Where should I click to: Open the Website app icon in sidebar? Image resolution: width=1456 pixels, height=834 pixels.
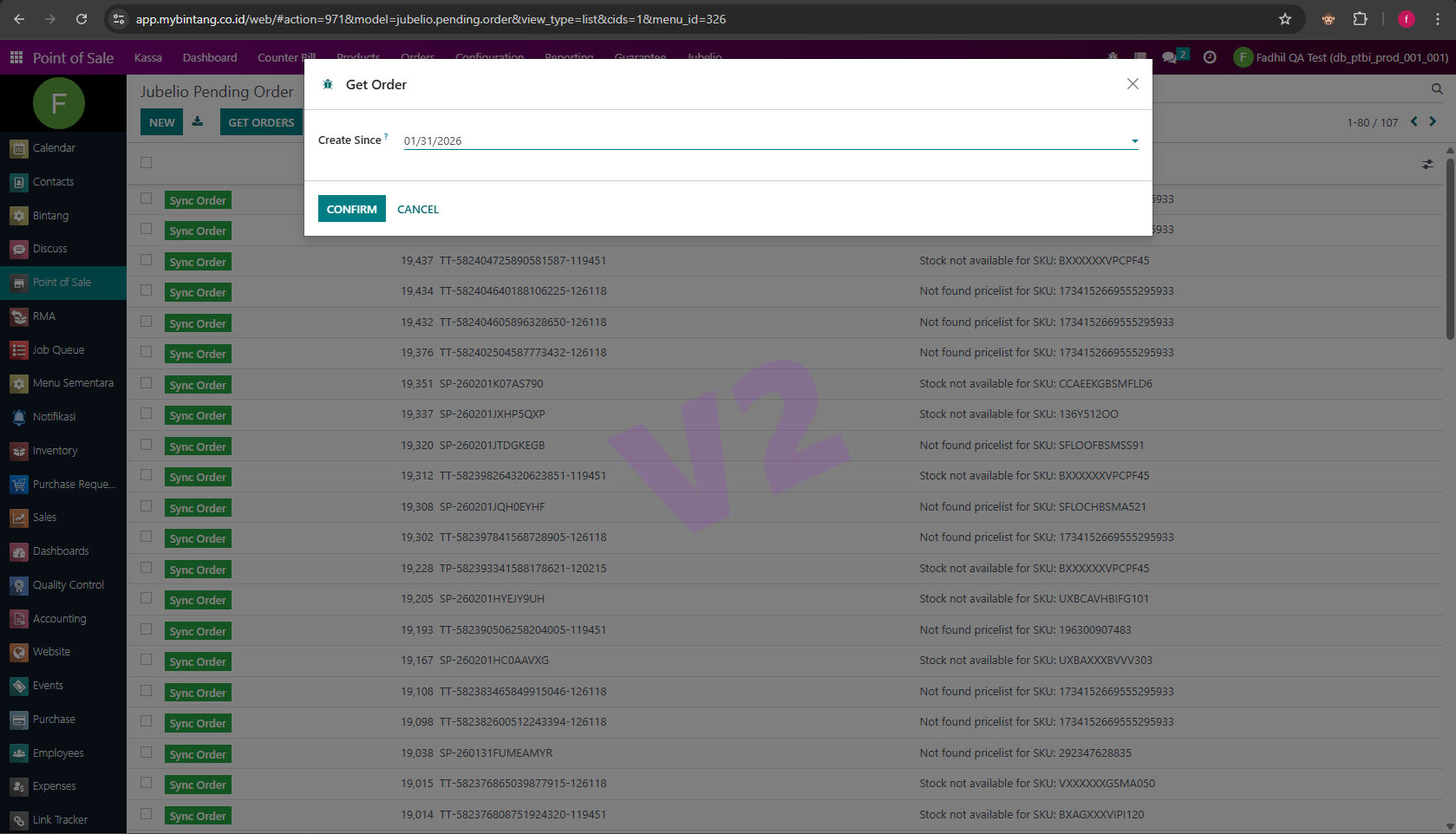pyautogui.click(x=19, y=652)
